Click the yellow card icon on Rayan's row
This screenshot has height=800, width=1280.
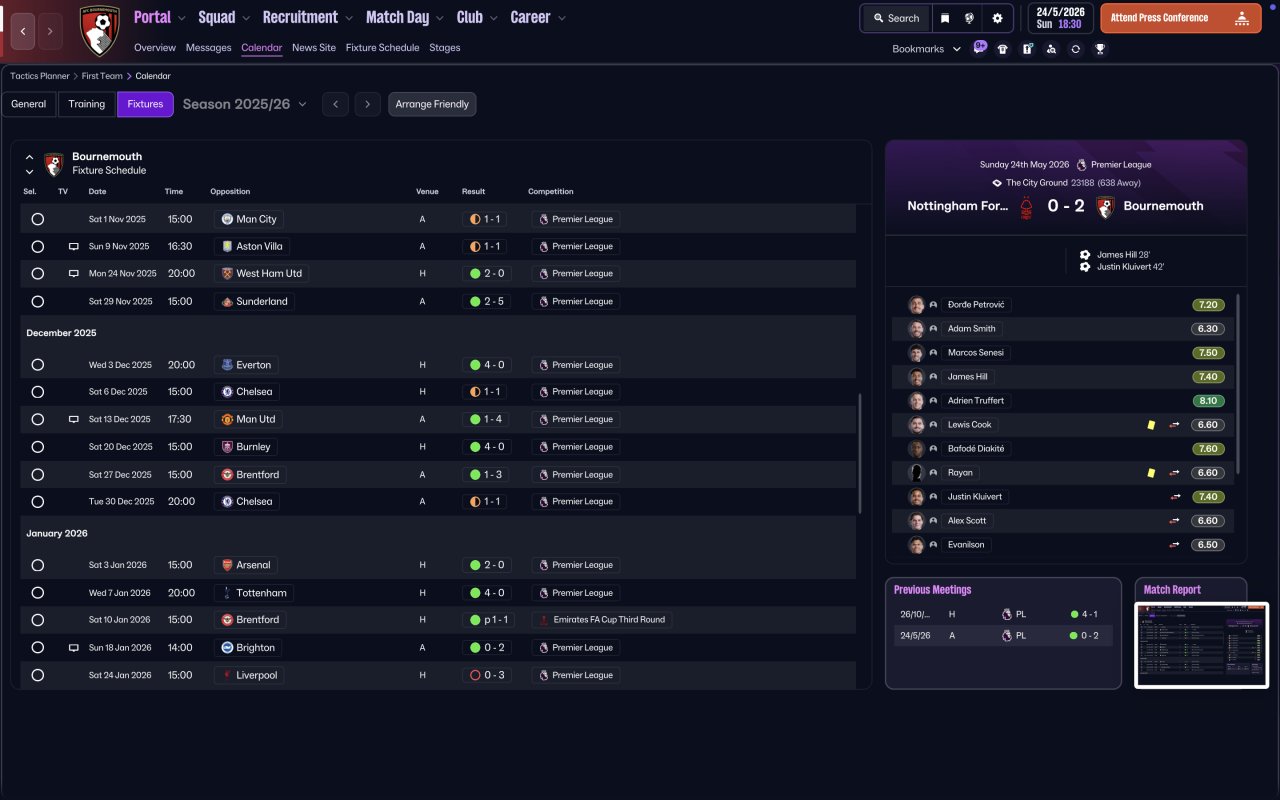[1151, 473]
